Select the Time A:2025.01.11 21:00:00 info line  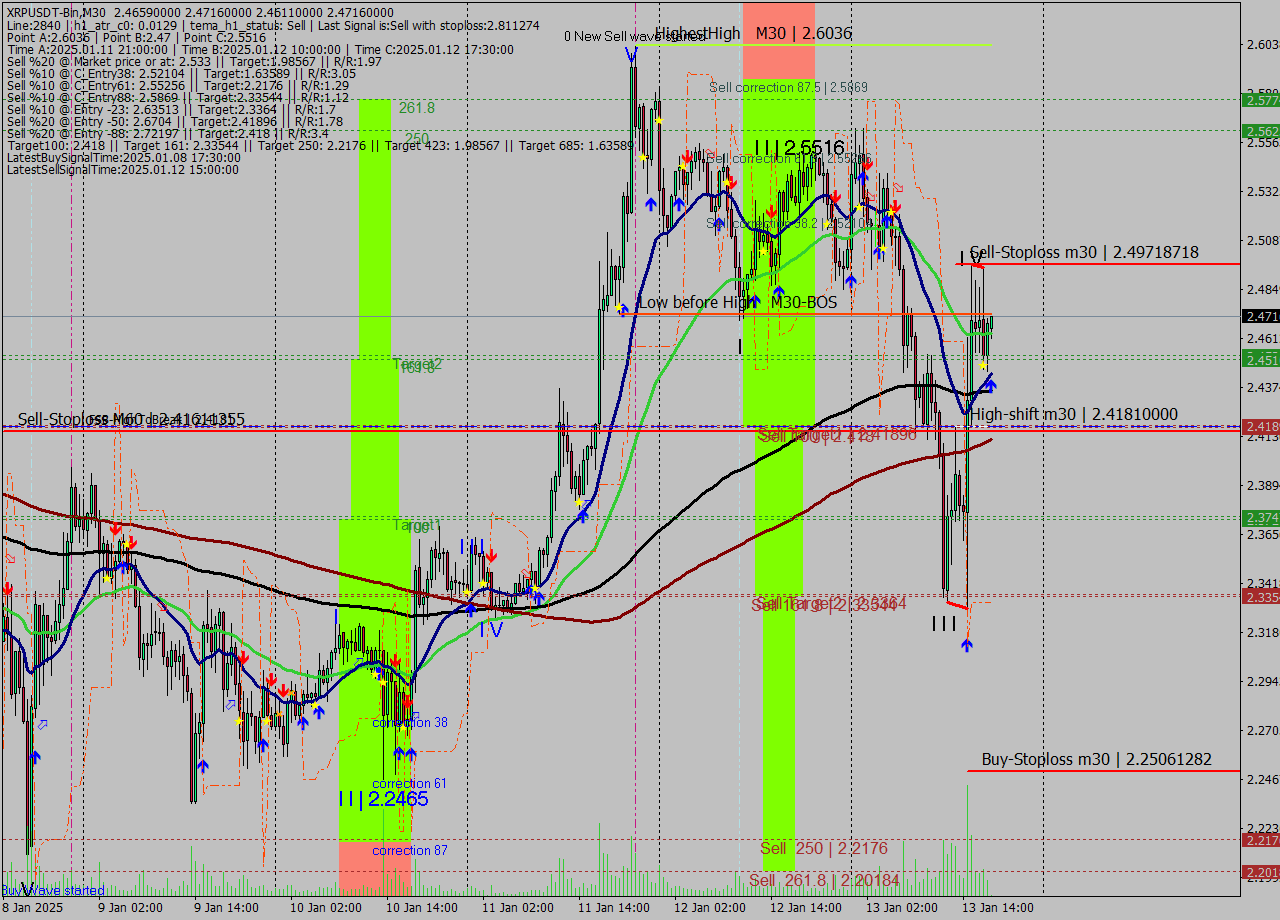(260, 49)
